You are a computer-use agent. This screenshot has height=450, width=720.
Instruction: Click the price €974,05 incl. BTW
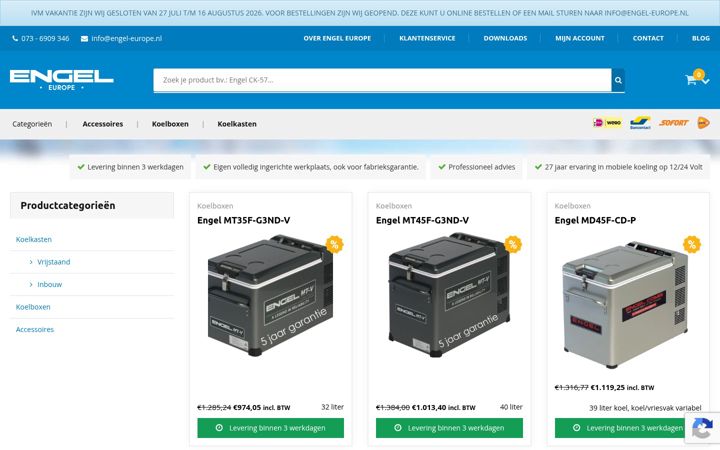(262, 408)
